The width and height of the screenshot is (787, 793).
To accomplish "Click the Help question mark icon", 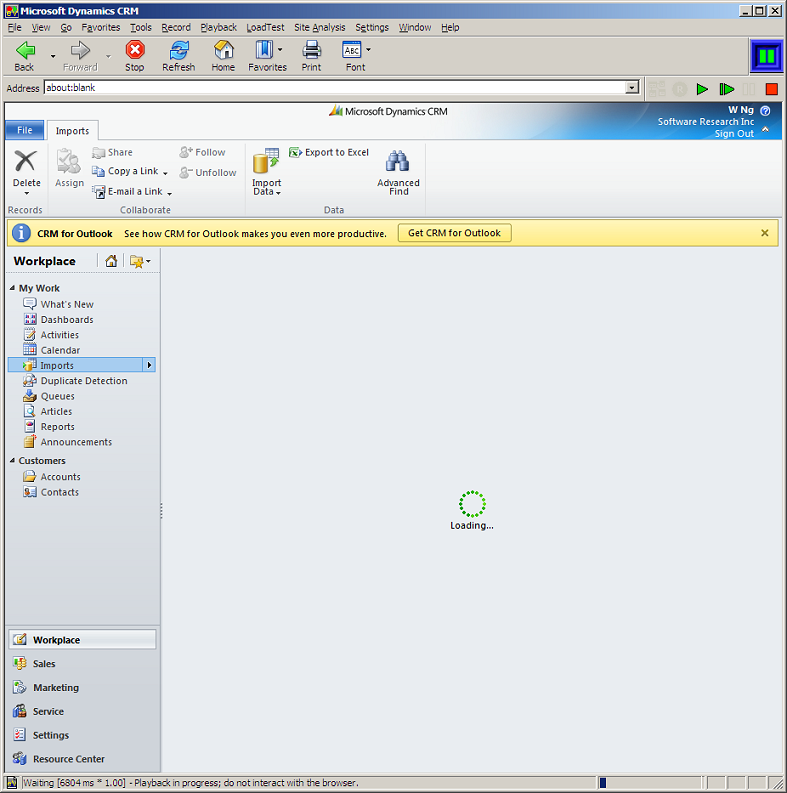I will click(765, 111).
